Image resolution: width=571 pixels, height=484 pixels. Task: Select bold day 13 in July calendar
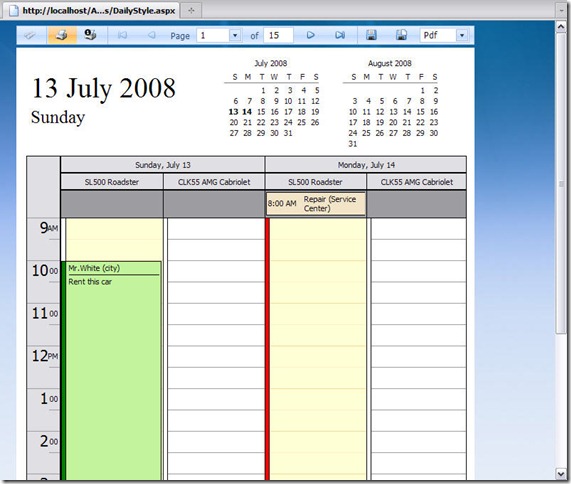click(x=233, y=112)
